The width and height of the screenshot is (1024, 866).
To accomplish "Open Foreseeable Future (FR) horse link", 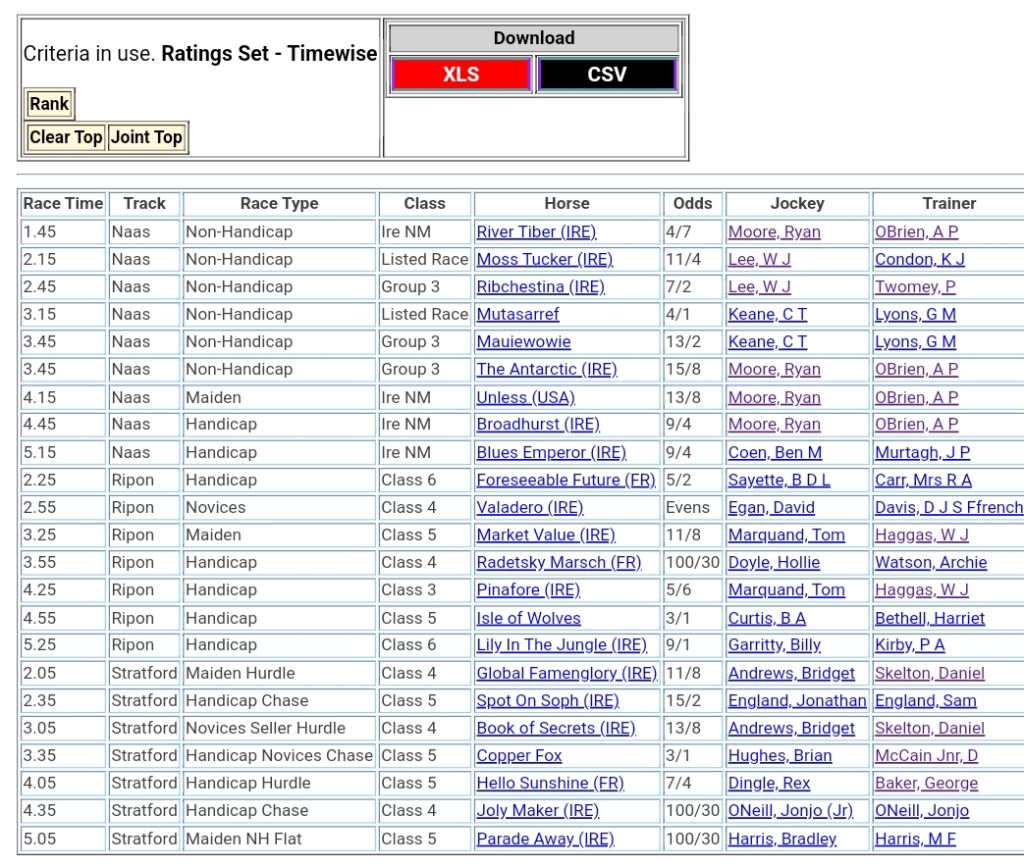I will point(565,480).
